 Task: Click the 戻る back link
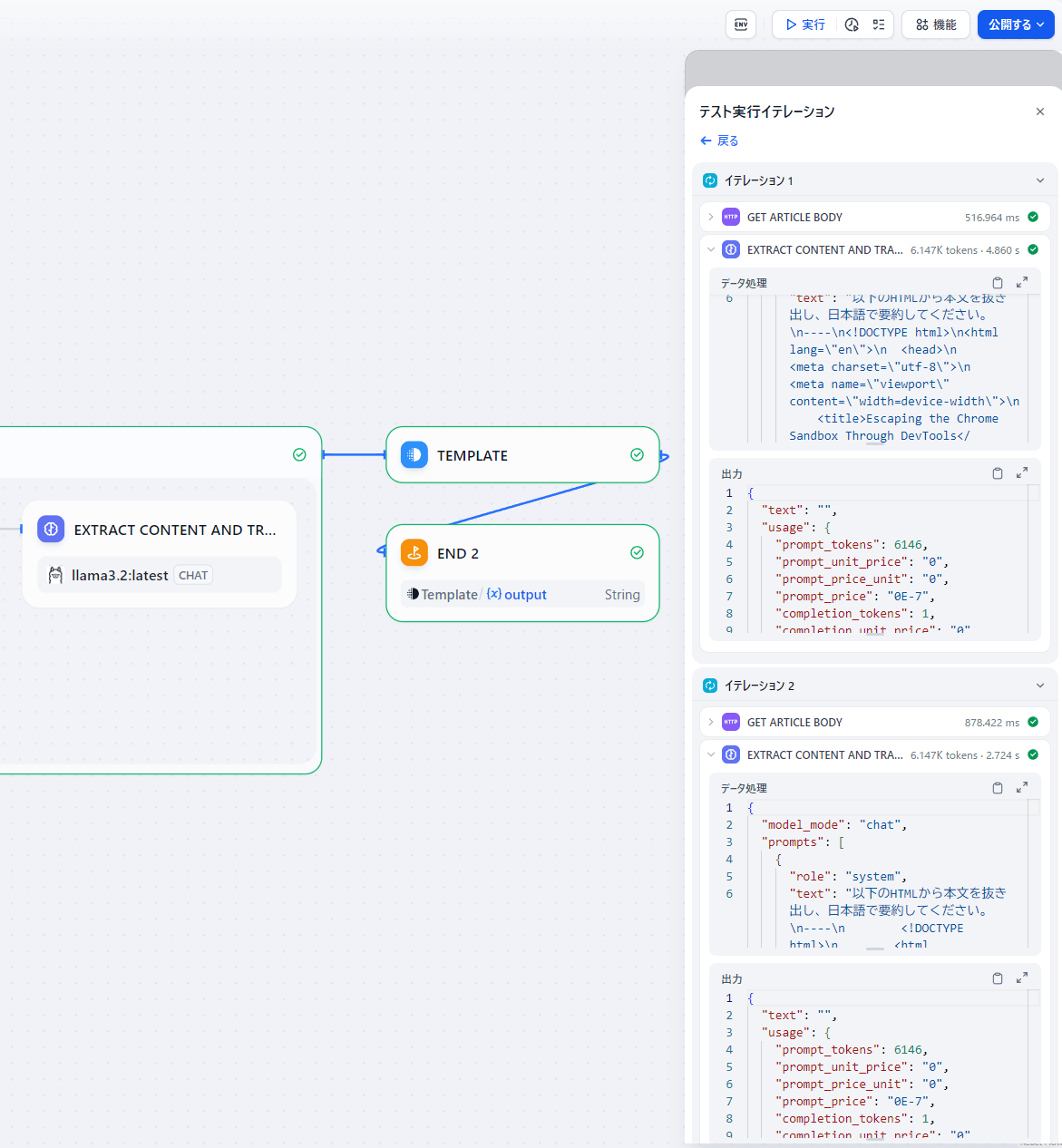tap(719, 141)
